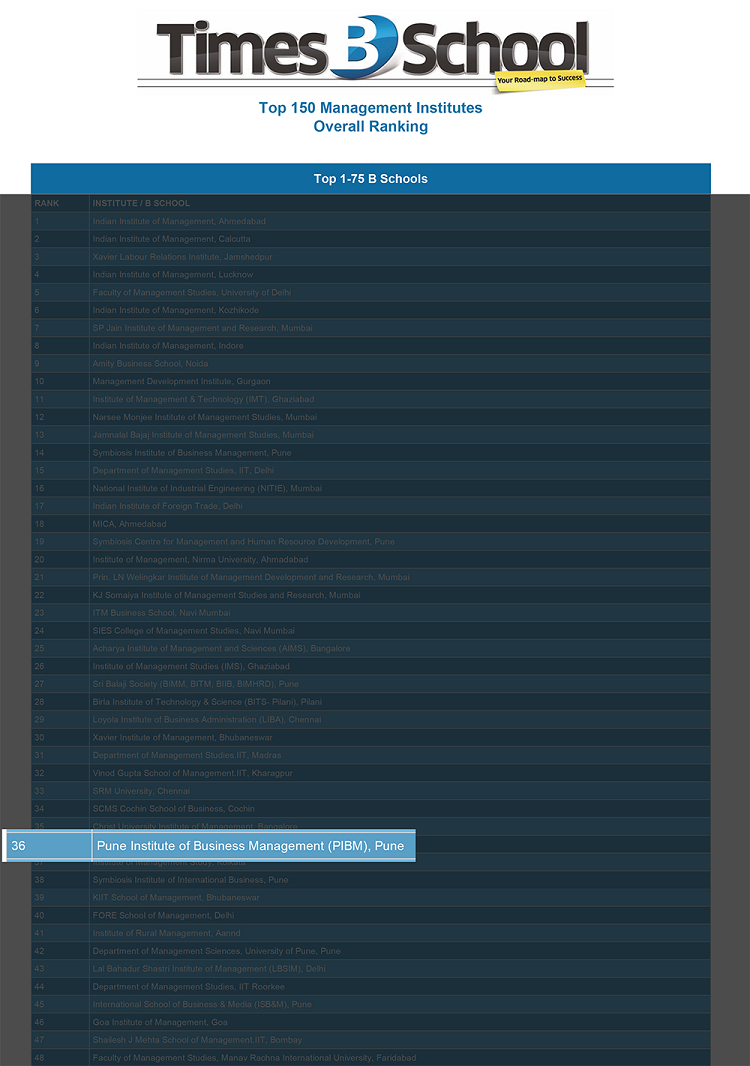750x1066 pixels.
Task: Click Narsee Monjee Institute of Management Studies
Action: pos(205,417)
